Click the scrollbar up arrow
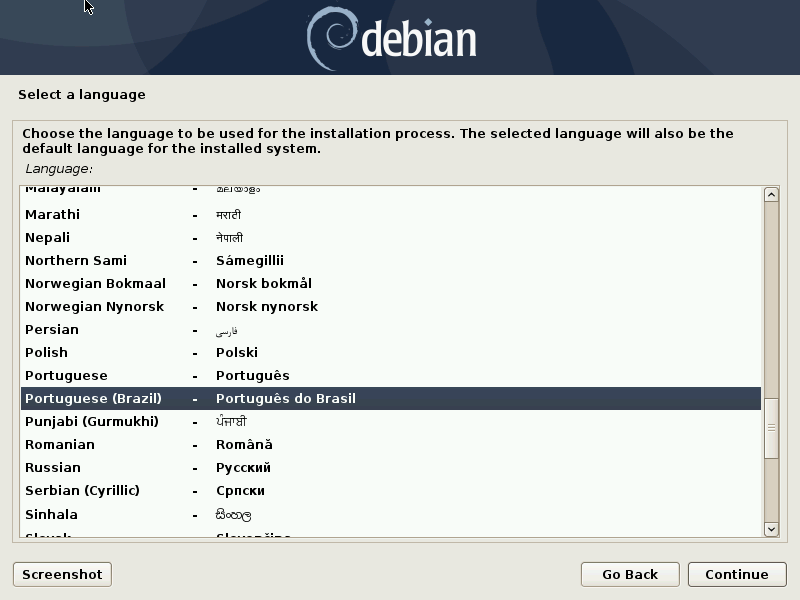Image resolution: width=800 pixels, height=600 pixels. click(771, 194)
